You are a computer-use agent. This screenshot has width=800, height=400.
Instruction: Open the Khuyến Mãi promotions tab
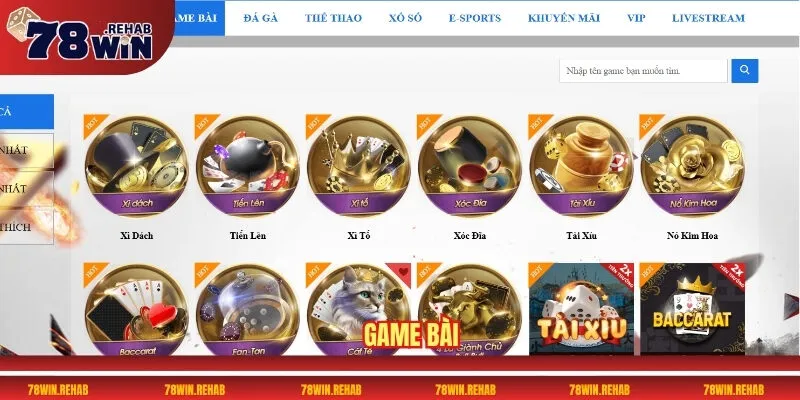pos(564,18)
